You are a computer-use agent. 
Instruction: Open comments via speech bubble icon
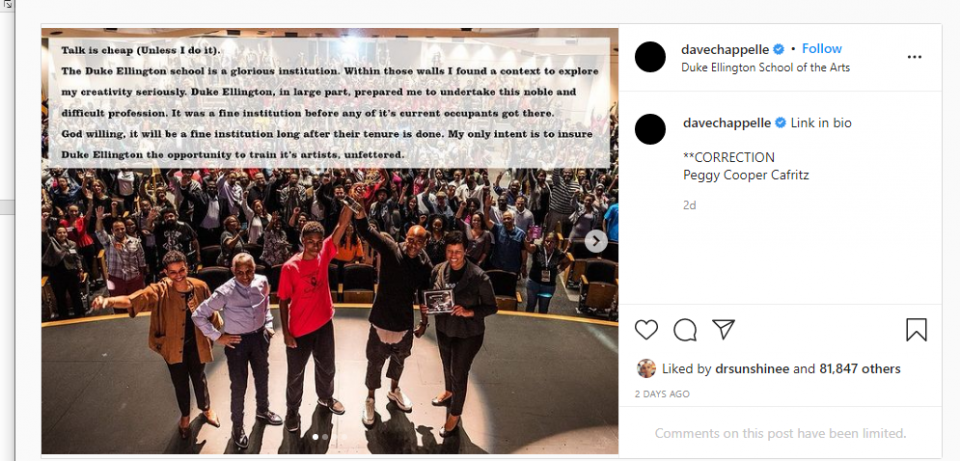coord(685,330)
